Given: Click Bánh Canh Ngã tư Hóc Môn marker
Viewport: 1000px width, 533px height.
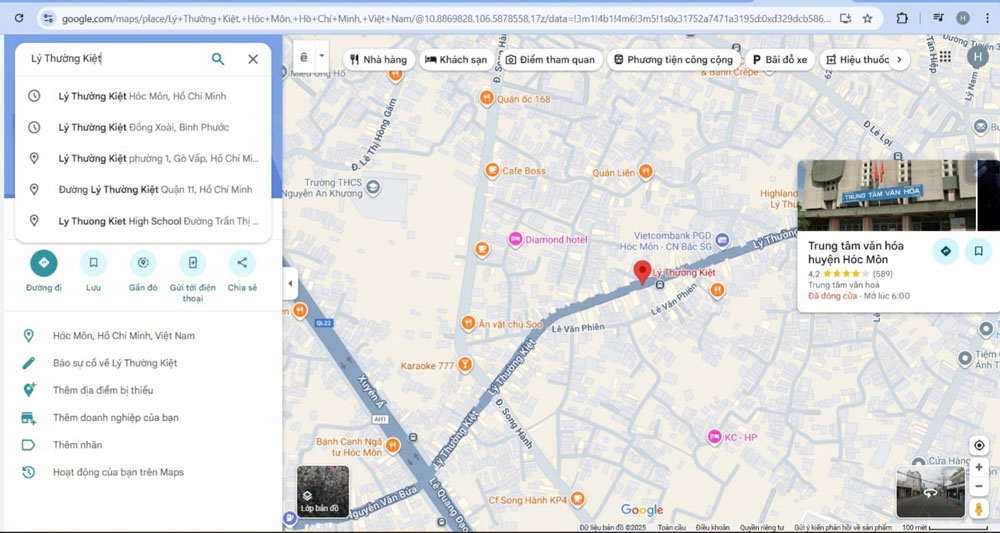Looking at the screenshot, I should click(x=393, y=445).
